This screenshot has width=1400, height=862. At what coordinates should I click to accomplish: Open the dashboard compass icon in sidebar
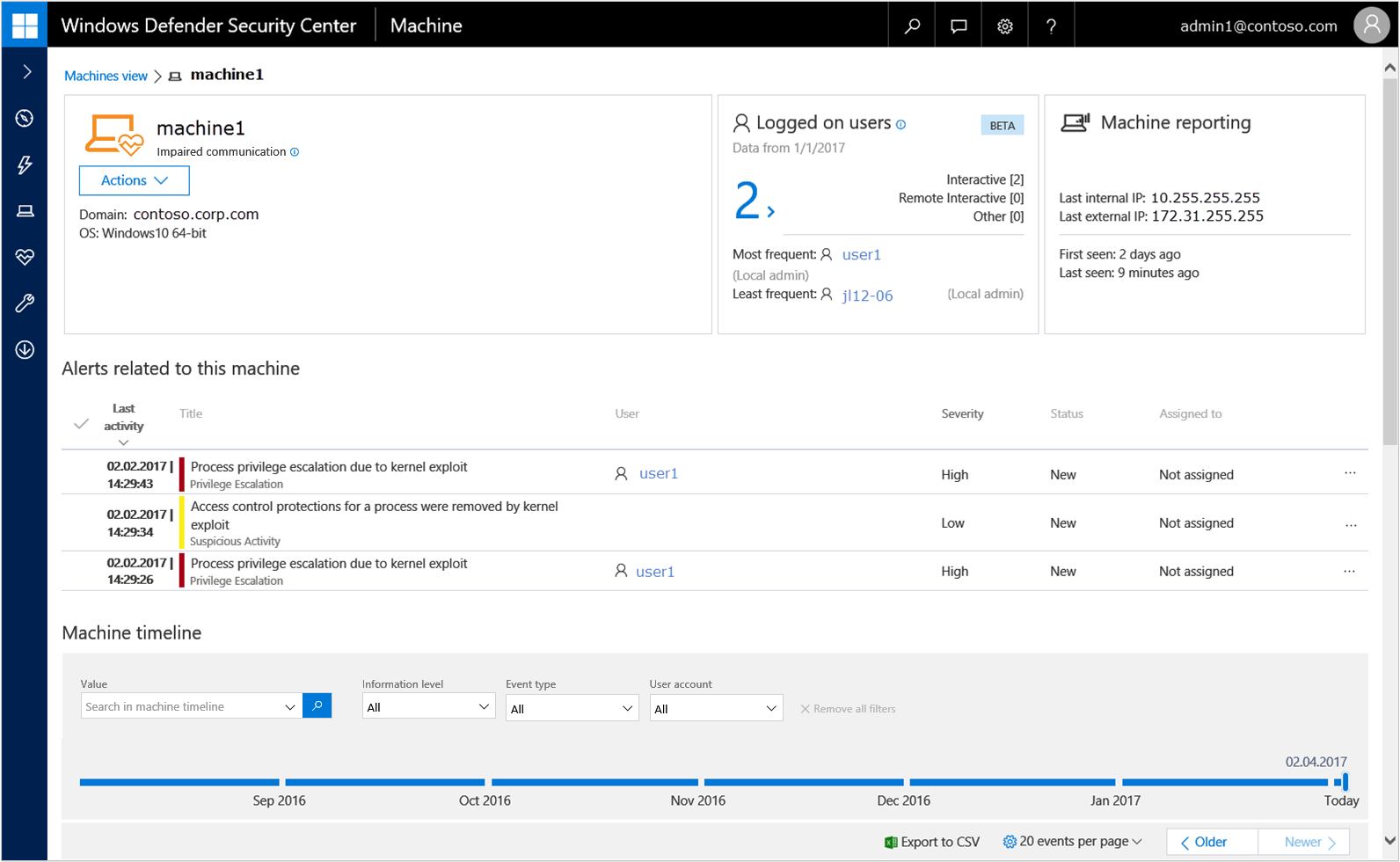click(25, 118)
